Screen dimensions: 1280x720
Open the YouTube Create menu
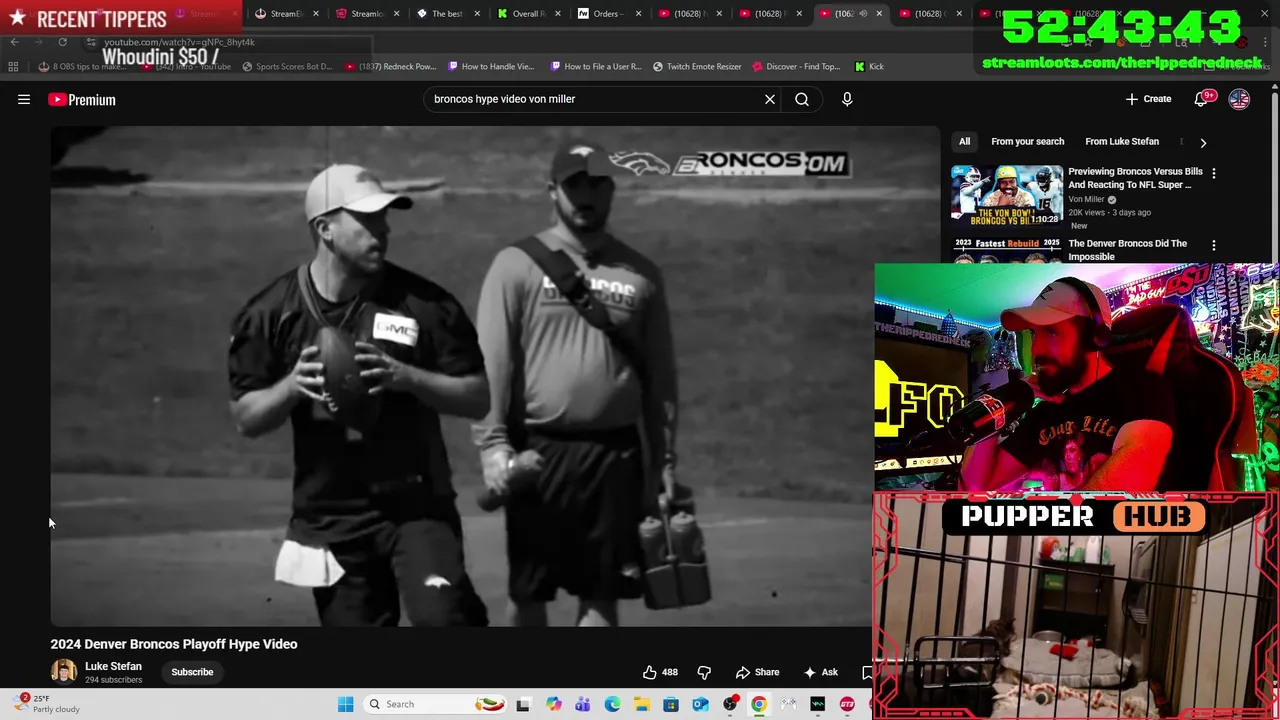click(x=1148, y=99)
